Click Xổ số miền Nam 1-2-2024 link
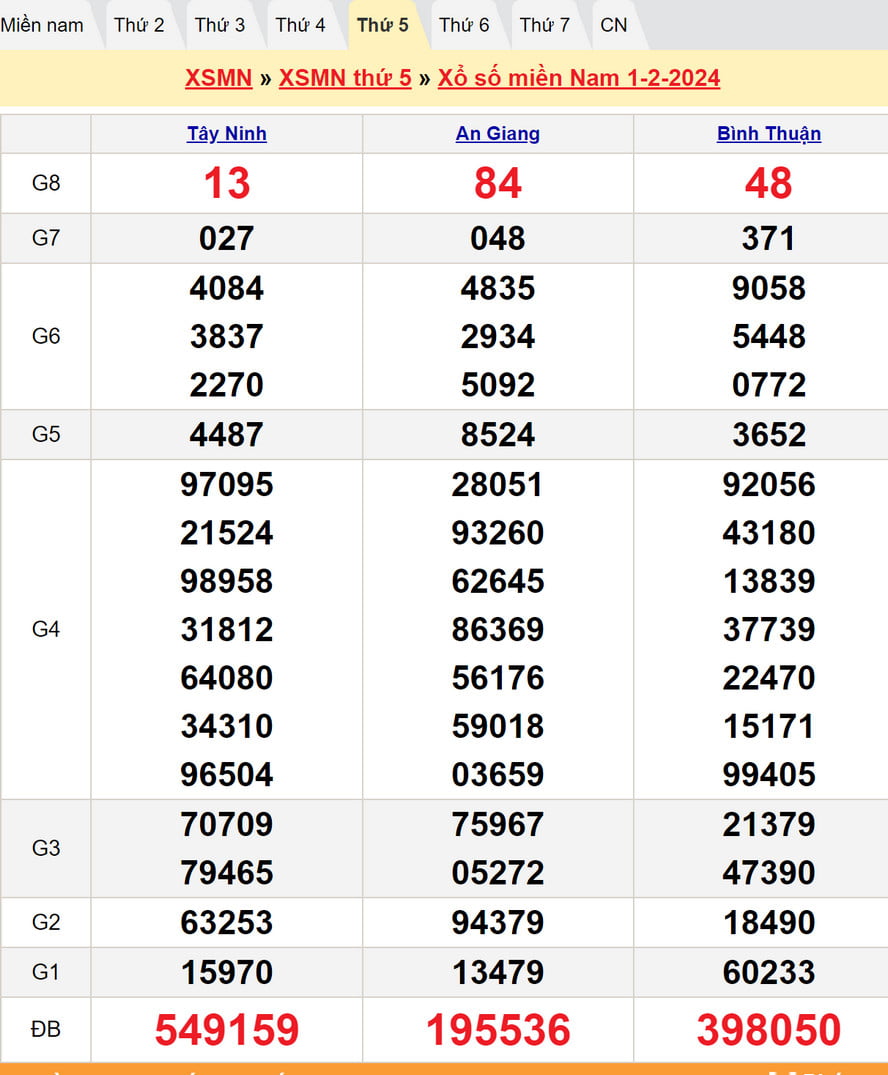888x1075 pixels. click(579, 78)
